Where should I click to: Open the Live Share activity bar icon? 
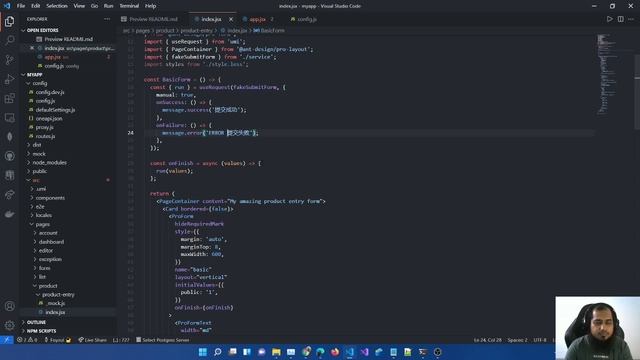coord(9,195)
